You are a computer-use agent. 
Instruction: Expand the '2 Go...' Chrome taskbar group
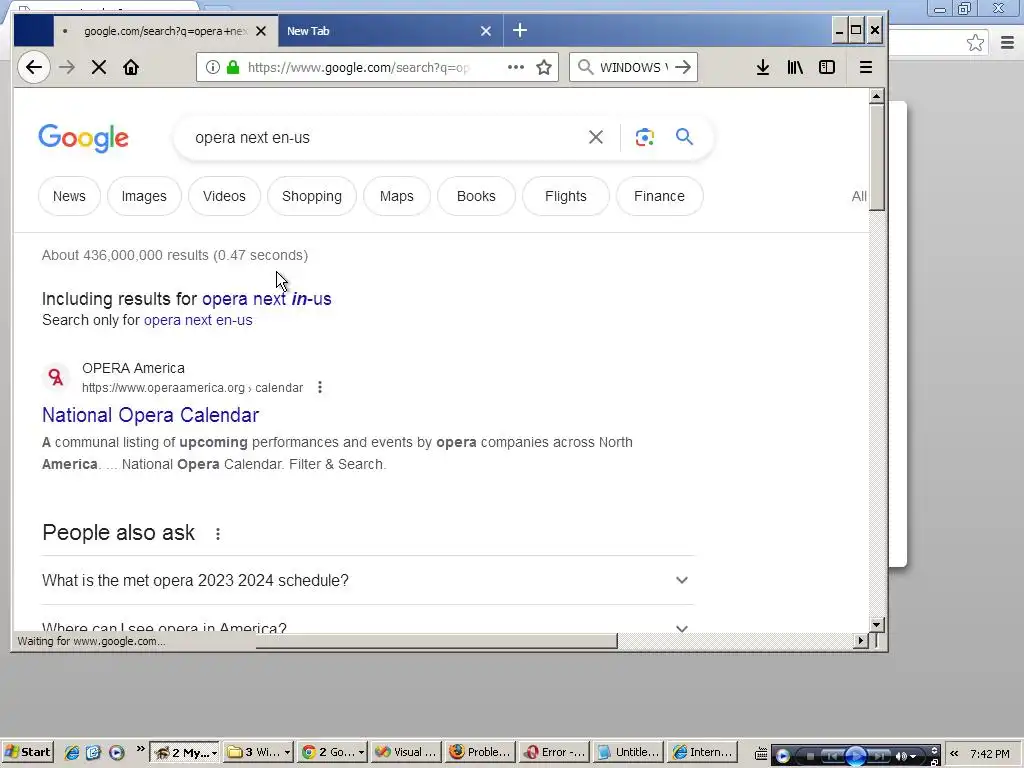[332, 752]
